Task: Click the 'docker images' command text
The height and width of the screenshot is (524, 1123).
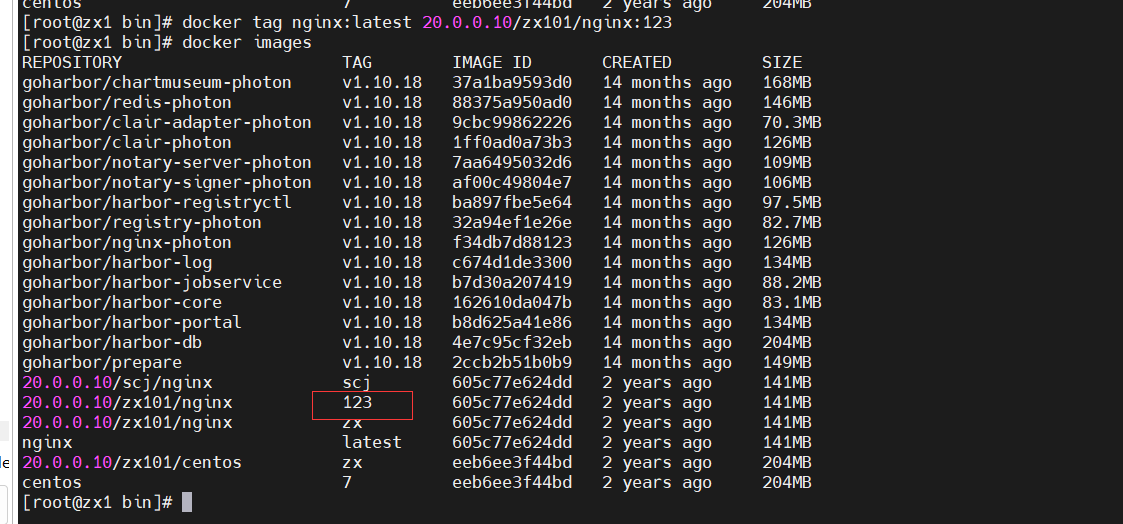Action: (246, 43)
